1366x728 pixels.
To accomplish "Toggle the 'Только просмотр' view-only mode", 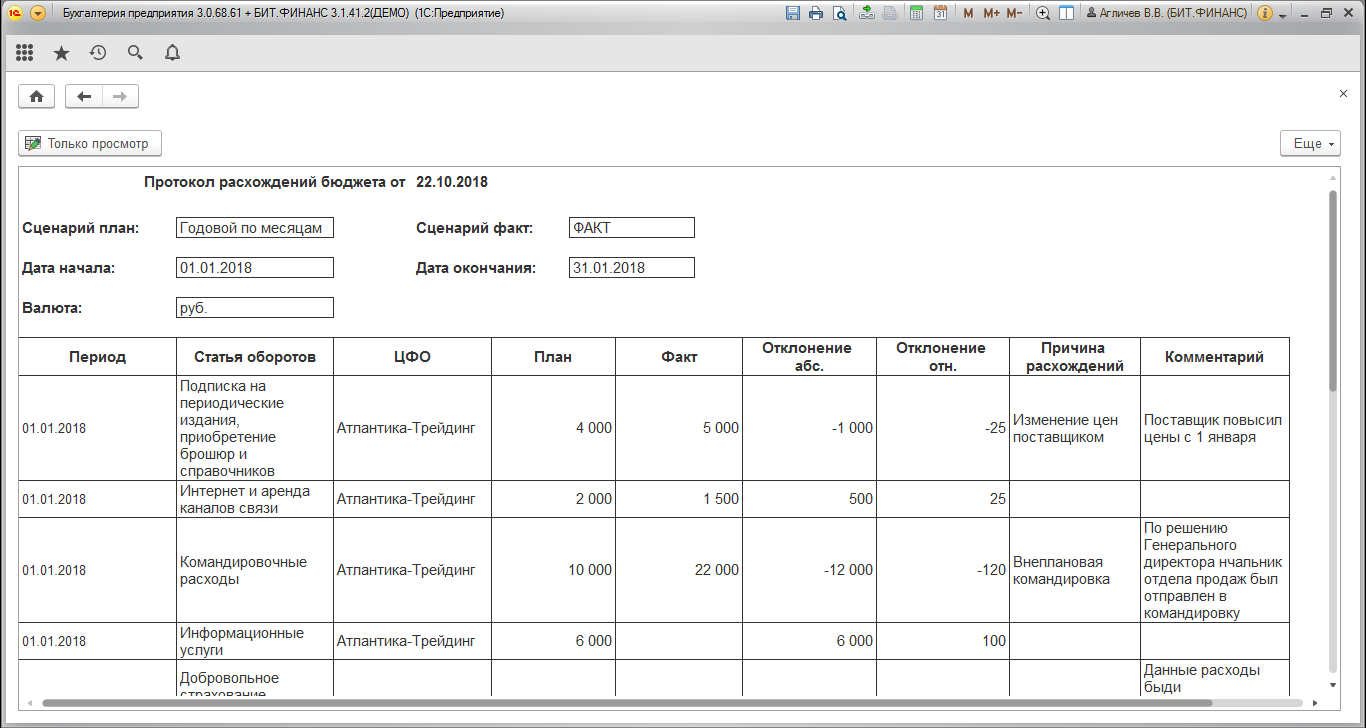I will [90, 144].
